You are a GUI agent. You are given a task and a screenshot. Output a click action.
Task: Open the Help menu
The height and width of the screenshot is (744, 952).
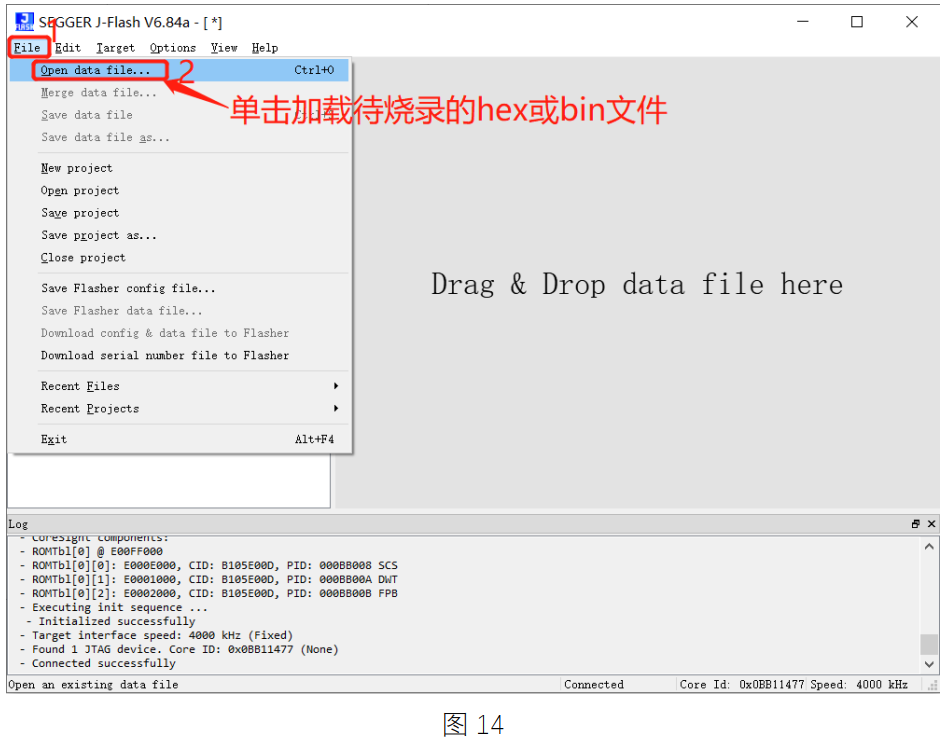[x=265, y=47]
